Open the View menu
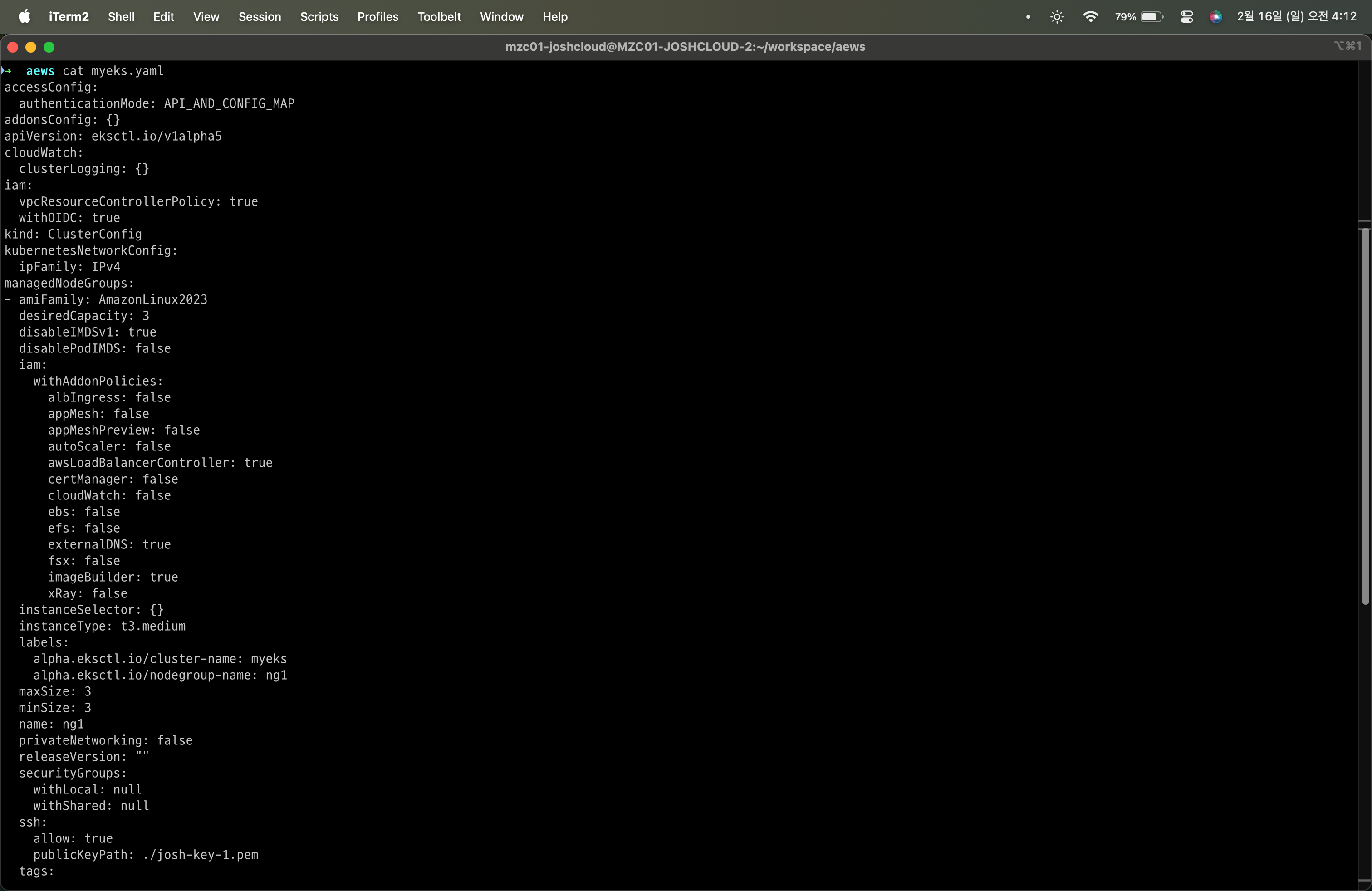 pyautogui.click(x=206, y=16)
